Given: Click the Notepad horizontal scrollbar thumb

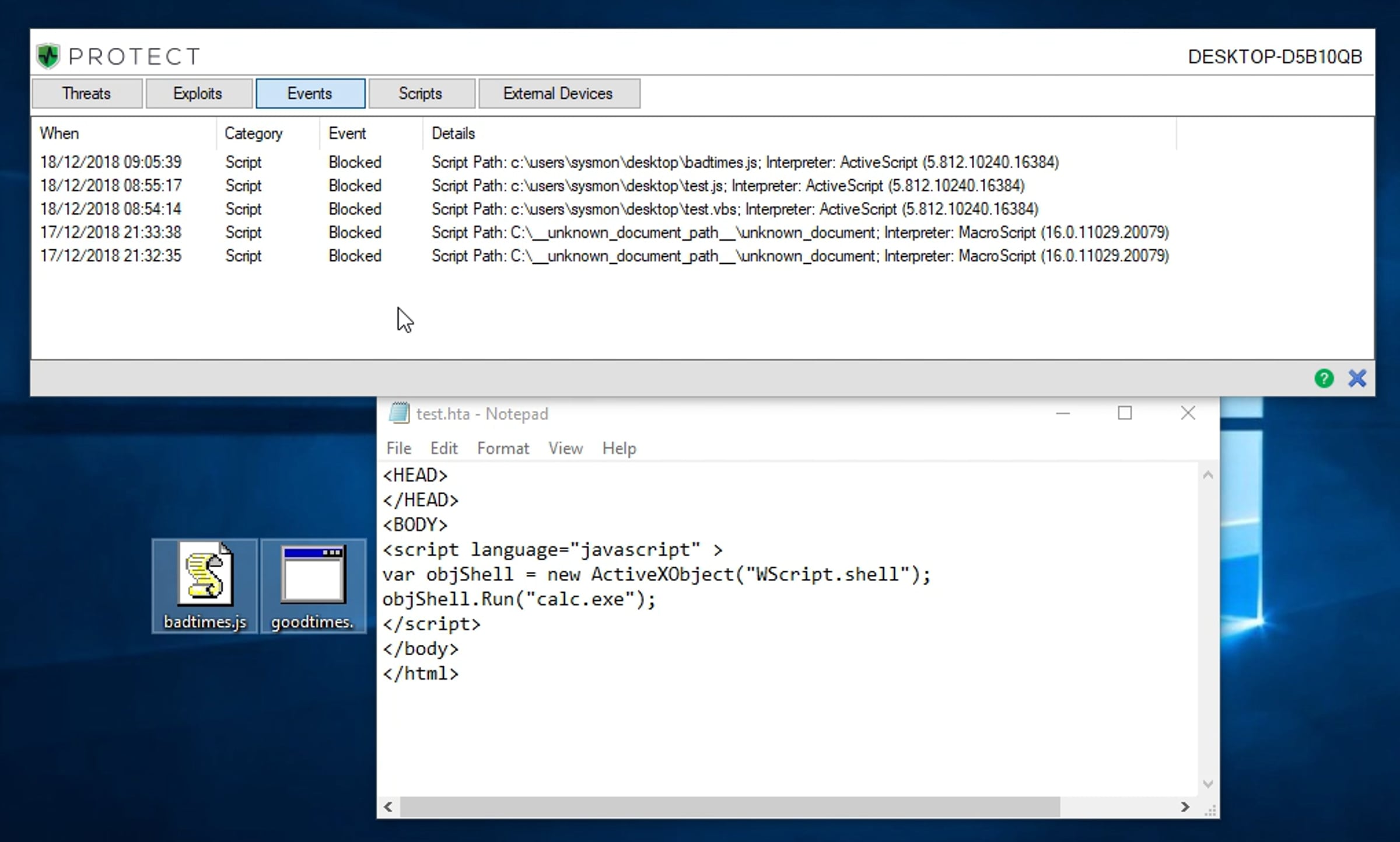Looking at the screenshot, I should pyautogui.click(x=730, y=806).
